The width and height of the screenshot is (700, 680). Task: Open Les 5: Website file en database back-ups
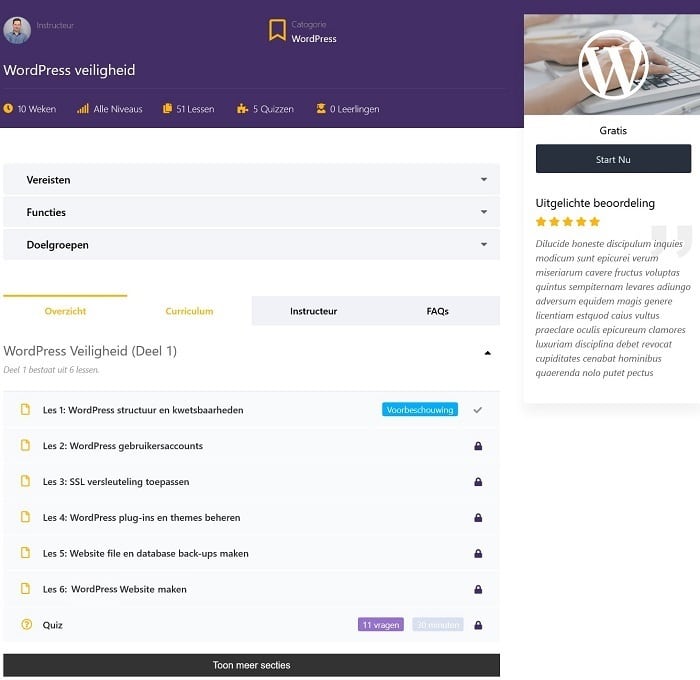pos(146,553)
